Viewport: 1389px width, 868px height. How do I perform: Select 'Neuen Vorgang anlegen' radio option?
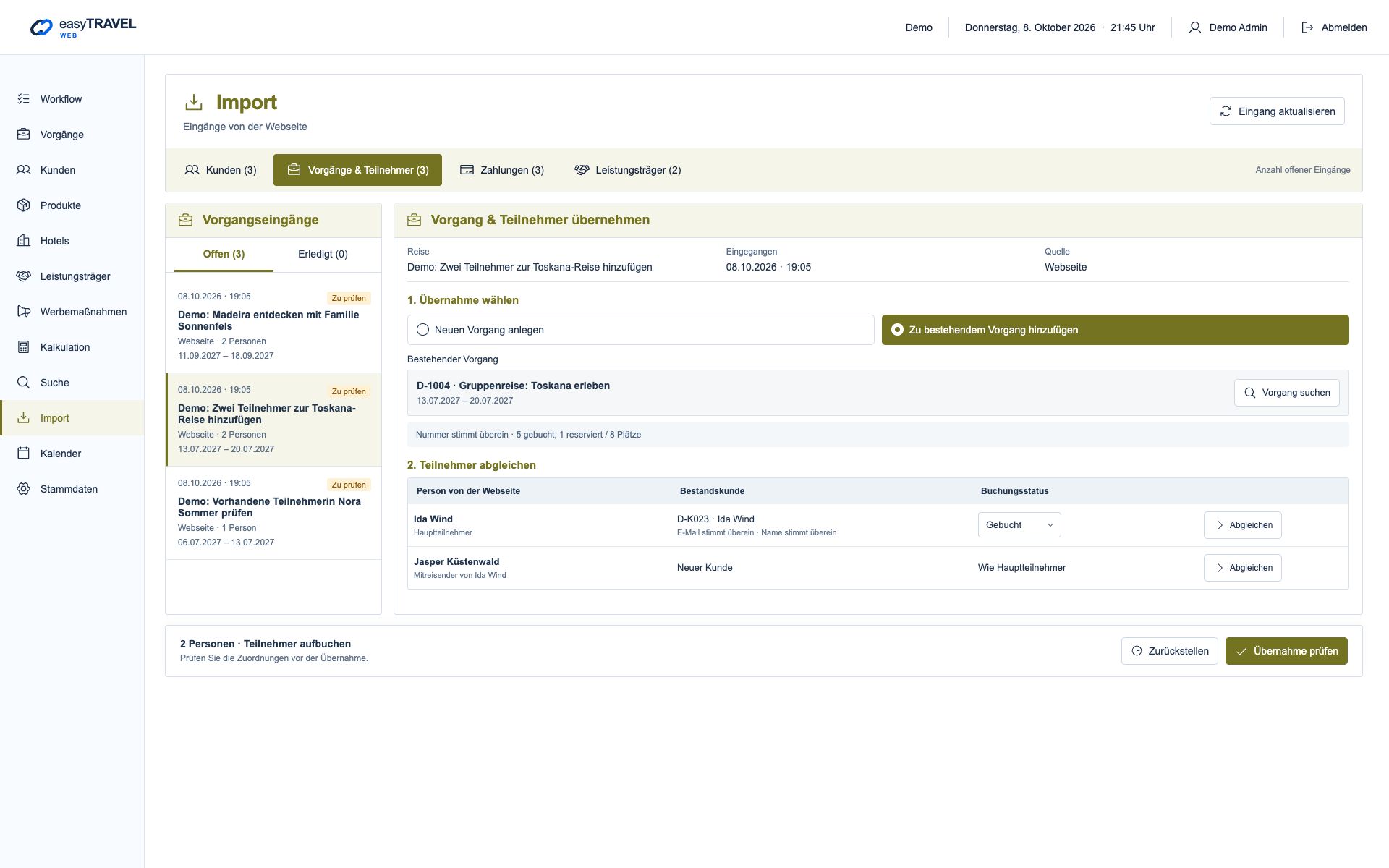(640, 330)
